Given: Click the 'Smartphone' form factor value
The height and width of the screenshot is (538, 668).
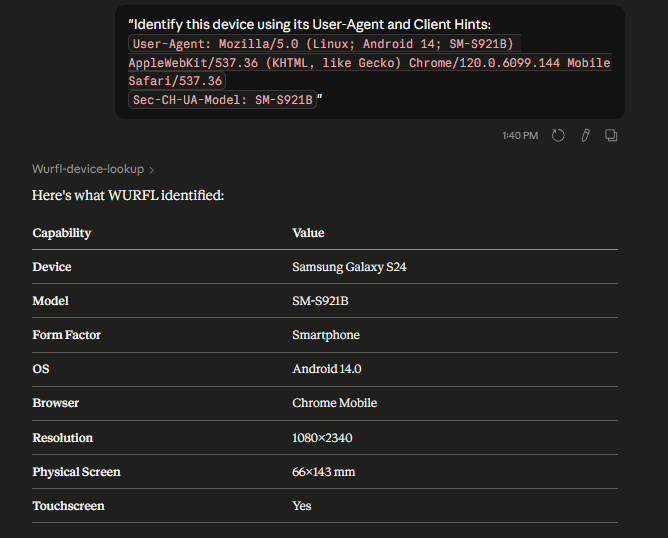Looking at the screenshot, I should 326,335.
